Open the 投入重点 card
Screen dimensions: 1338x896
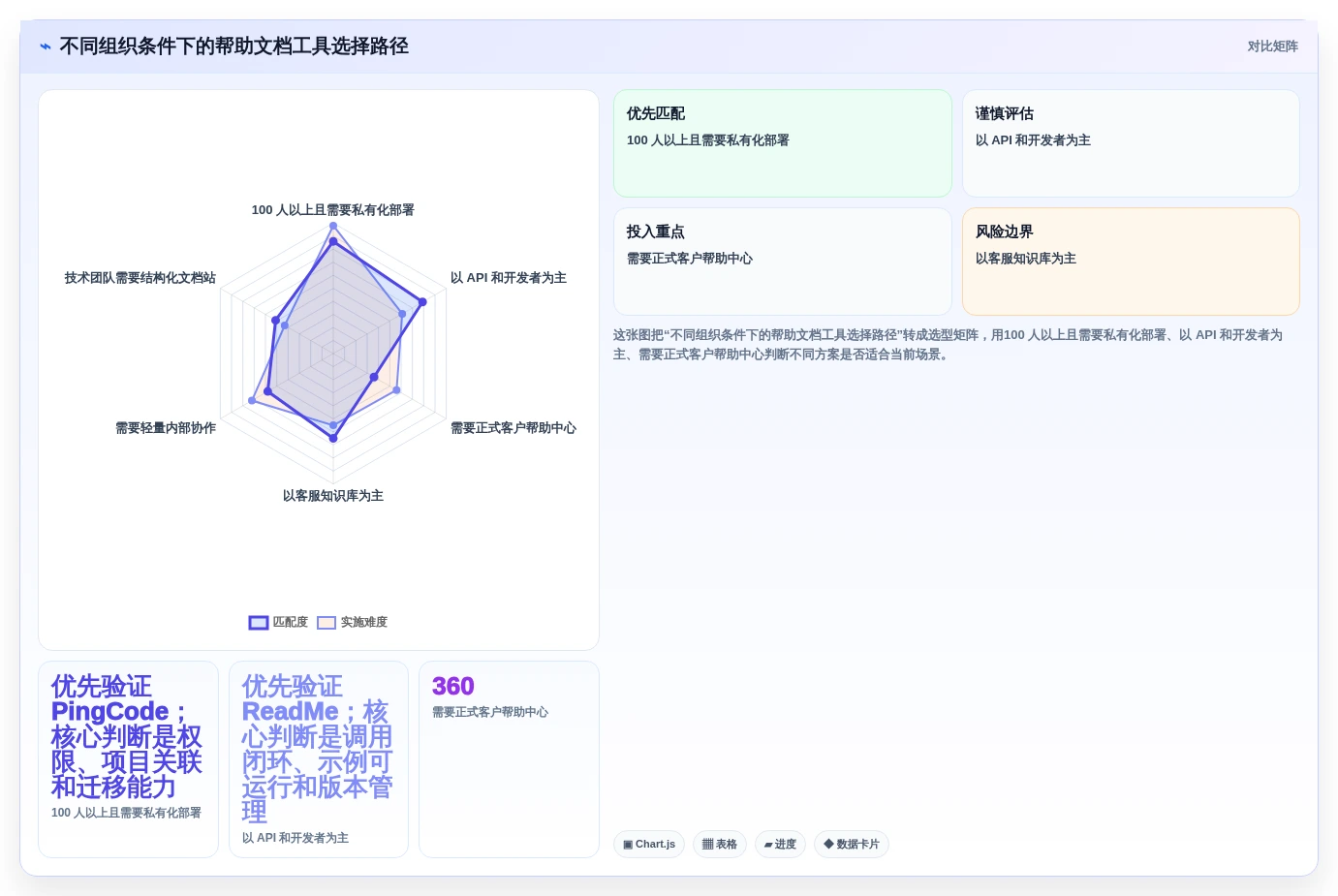click(783, 262)
